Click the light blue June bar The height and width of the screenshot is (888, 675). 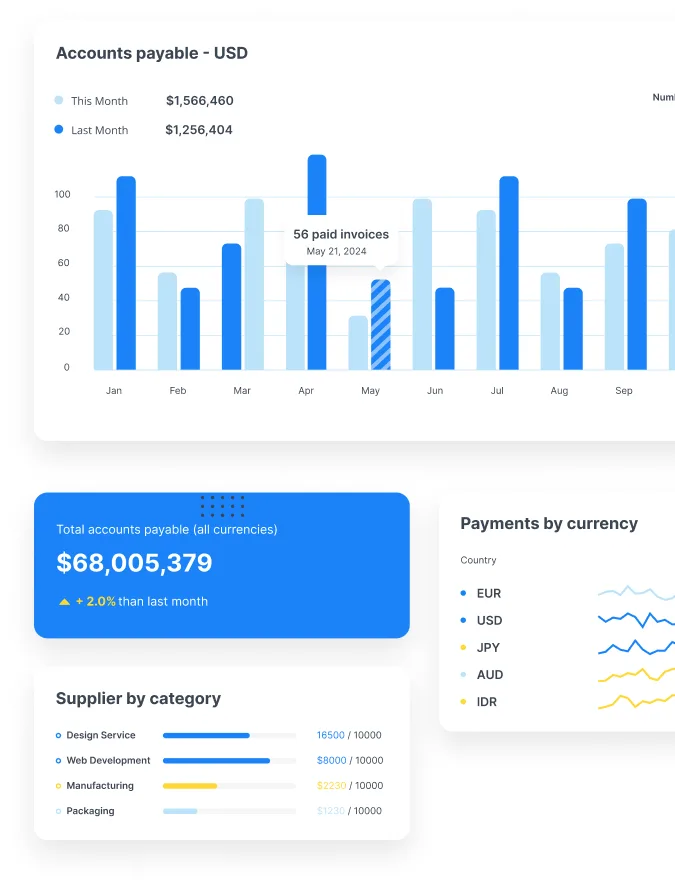click(422, 284)
